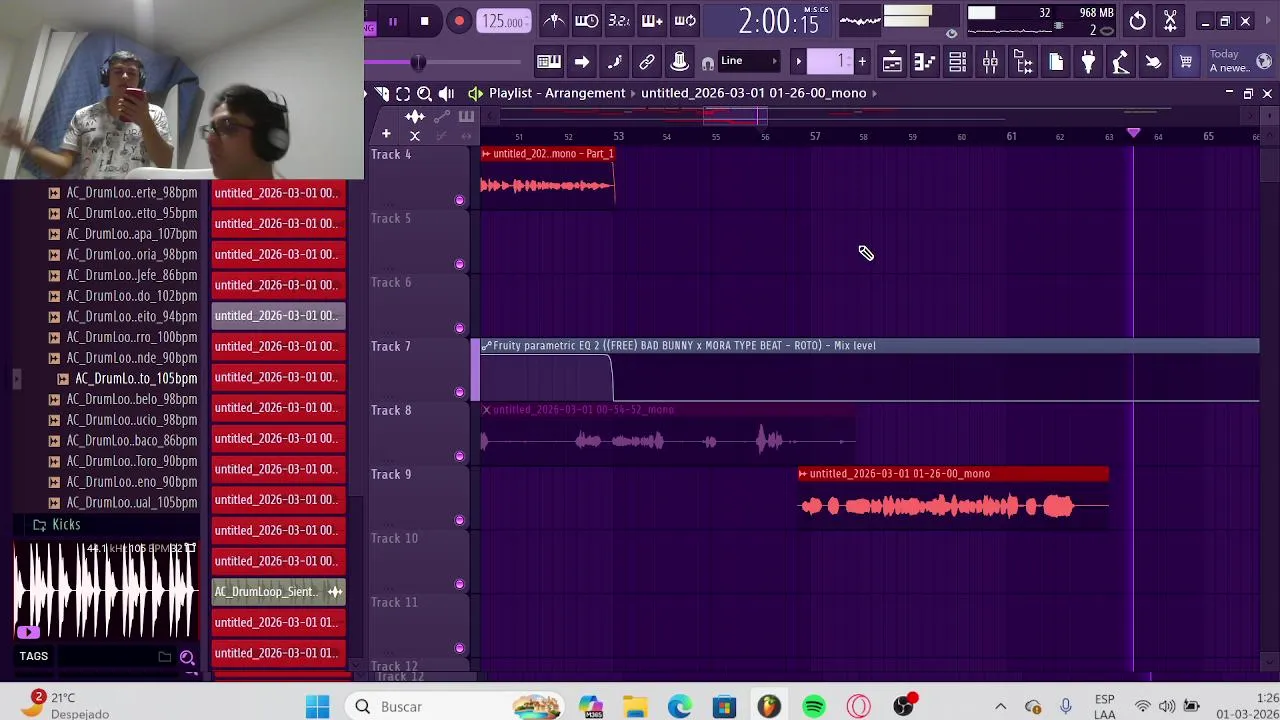Screen dimensions: 1280x720
Task: Click the desk lamp tool icon
Action: coord(1120,62)
